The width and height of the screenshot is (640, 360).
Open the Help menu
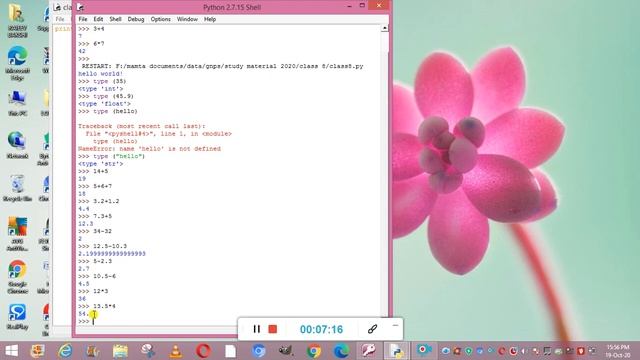[x=210, y=19]
